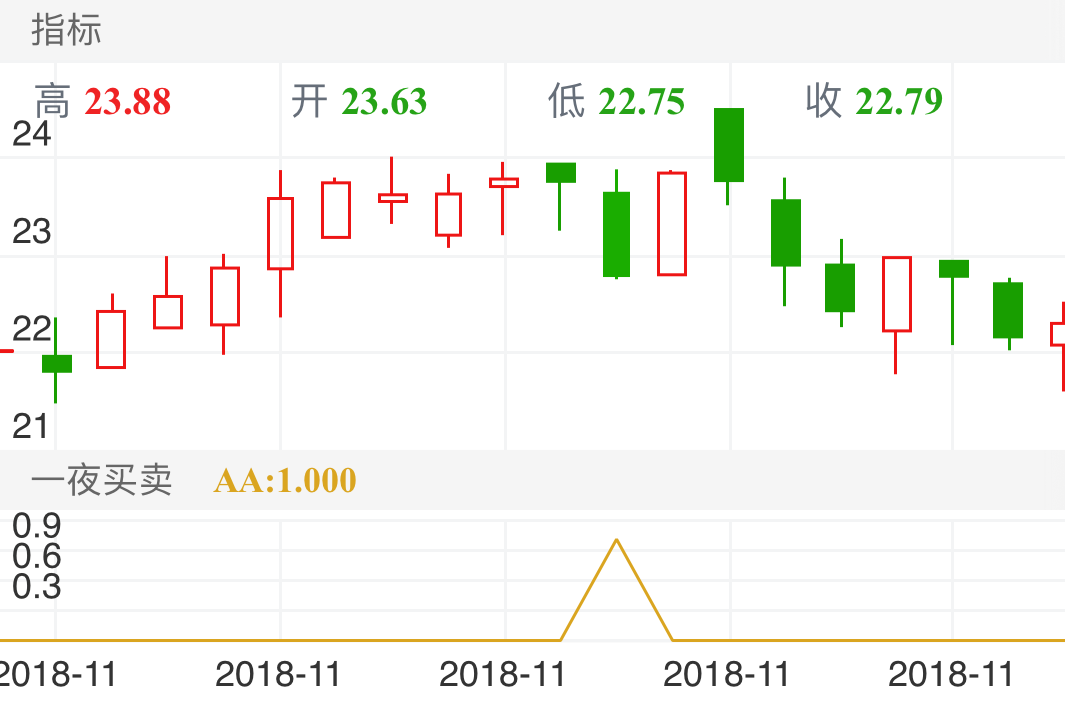Select the 21 price axis label

pos(30,426)
